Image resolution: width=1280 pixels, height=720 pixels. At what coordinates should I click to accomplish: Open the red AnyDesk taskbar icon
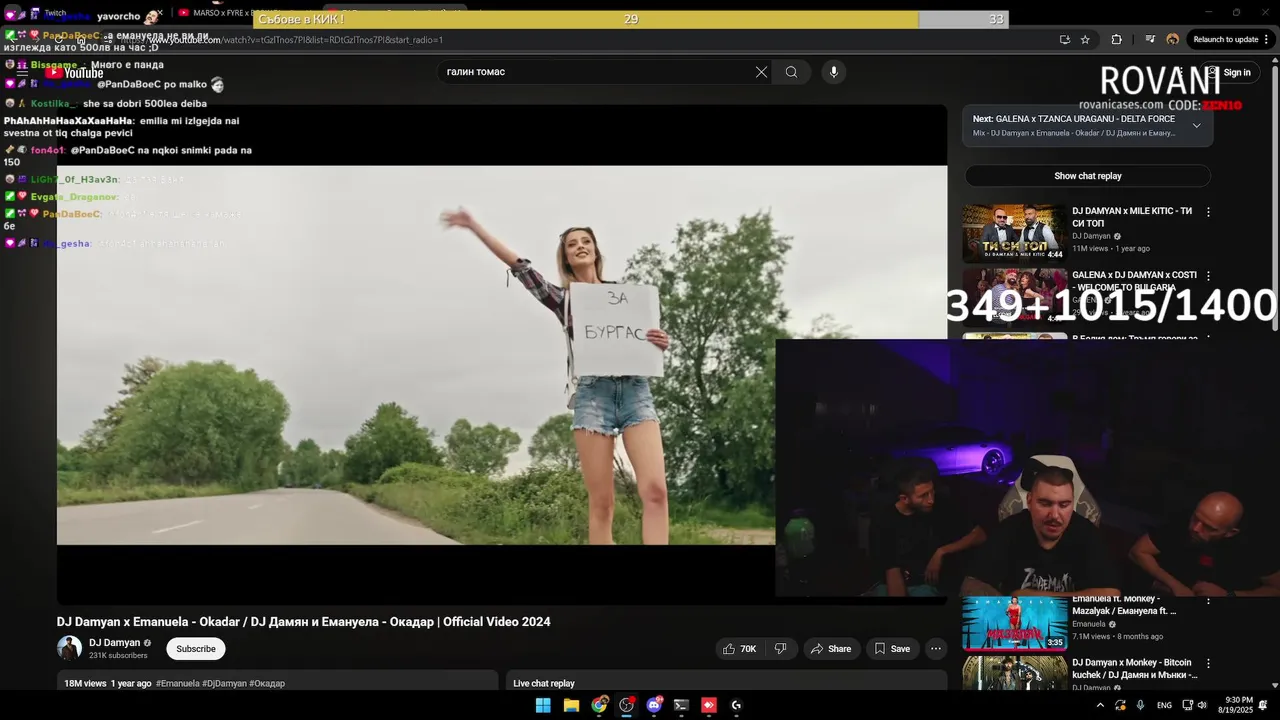709,705
